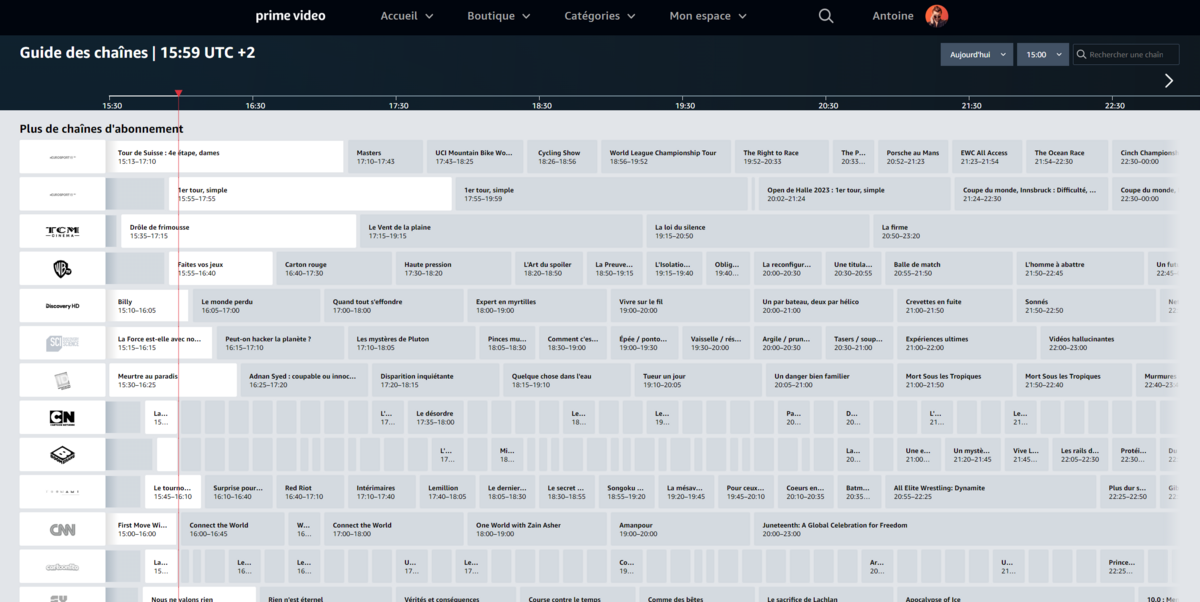Image resolution: width=1200 pixels, height=602 pixels.
Task: Open search with the magnifier icon
Action: point(825,16)
